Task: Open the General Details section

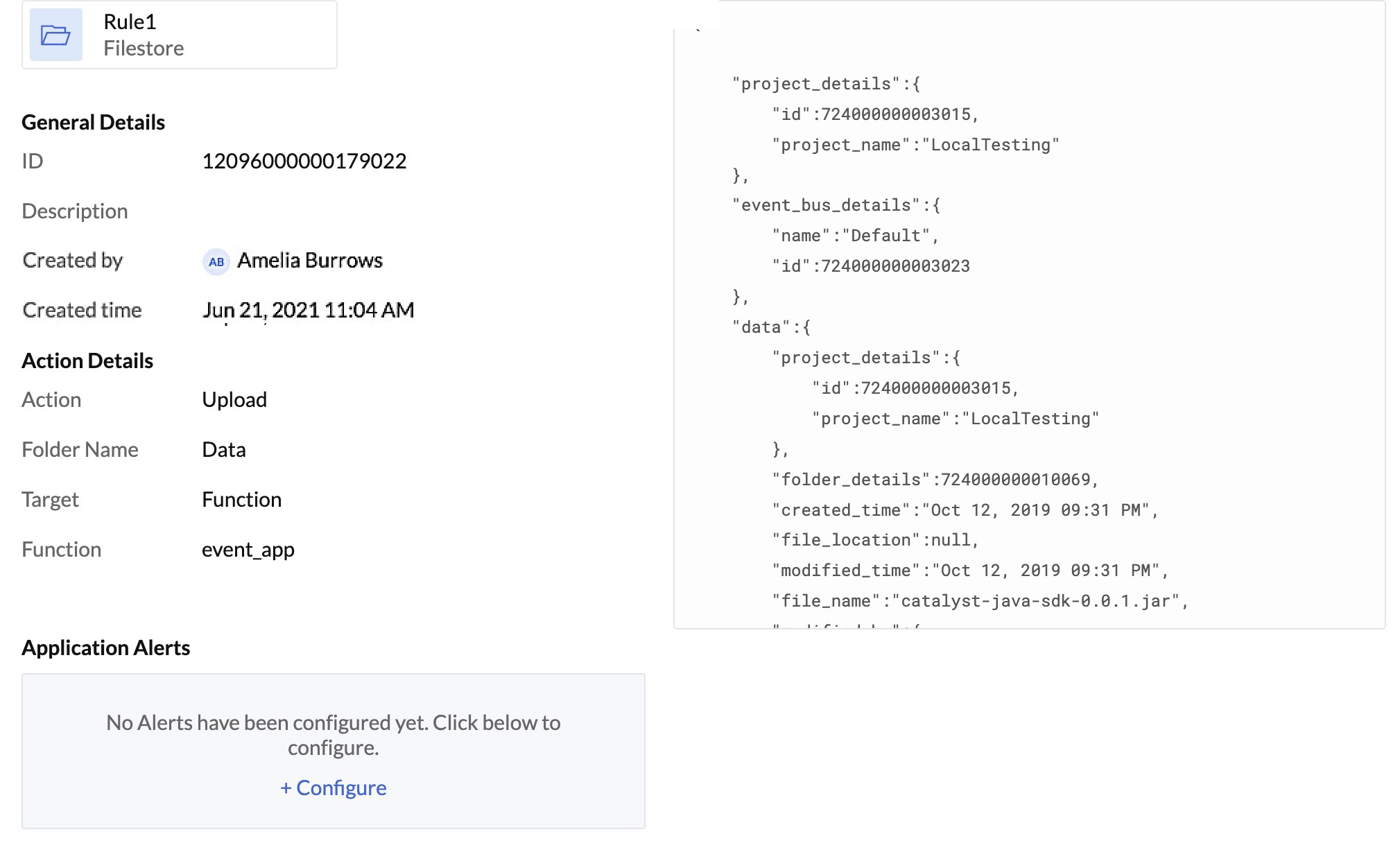Action: tap(94, 122)
